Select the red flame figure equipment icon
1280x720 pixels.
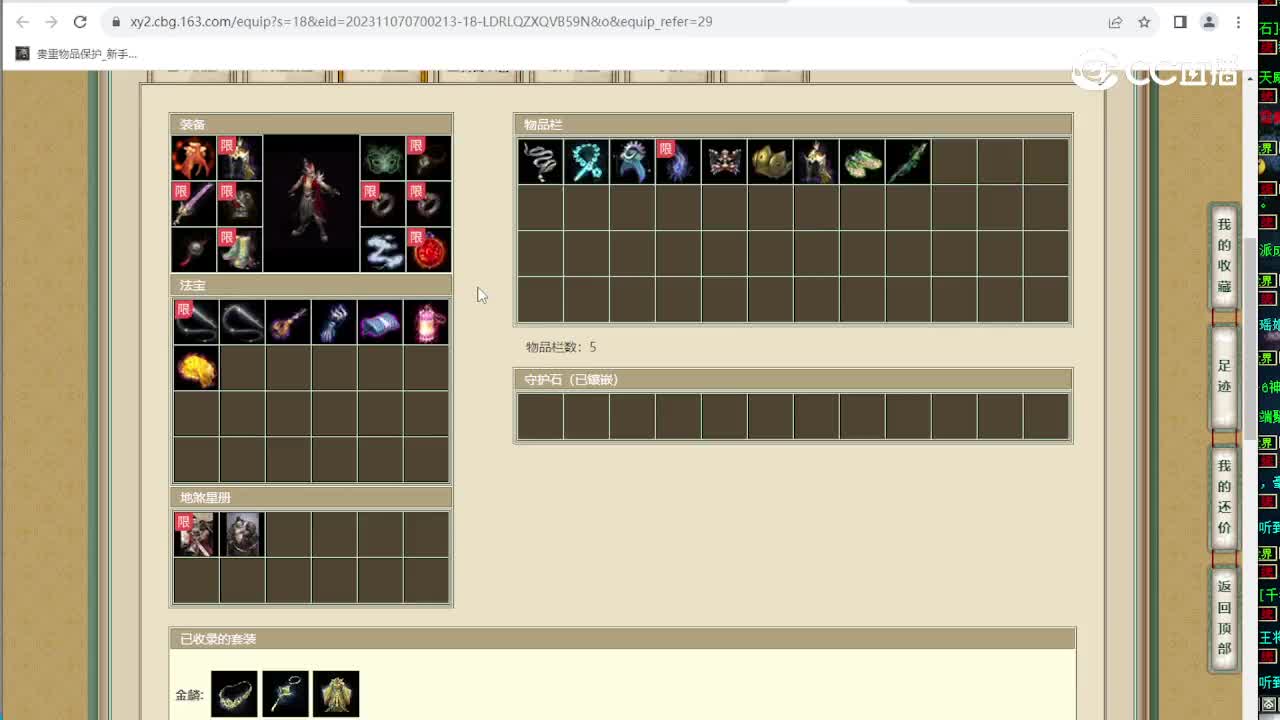coord(195,159)
